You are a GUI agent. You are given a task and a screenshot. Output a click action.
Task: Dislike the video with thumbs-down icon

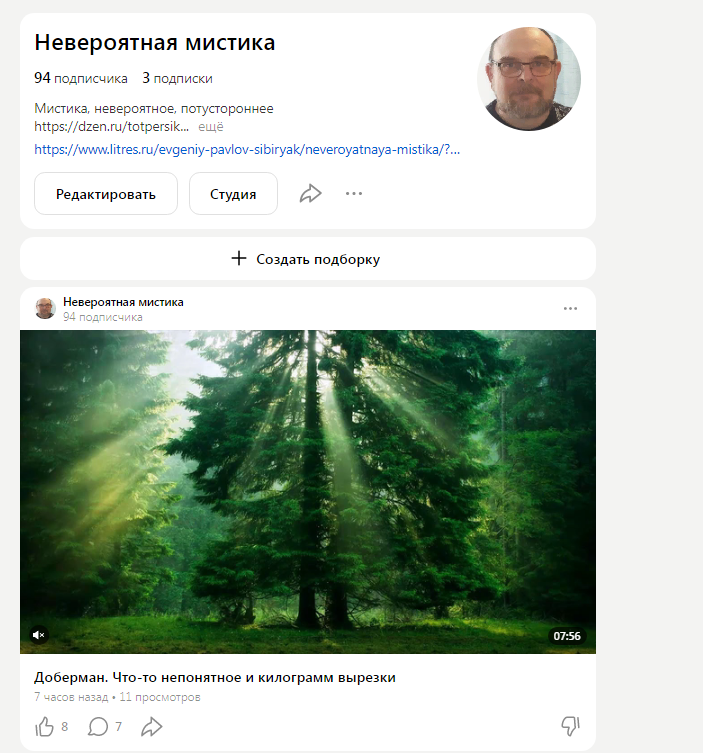point(570,726)
